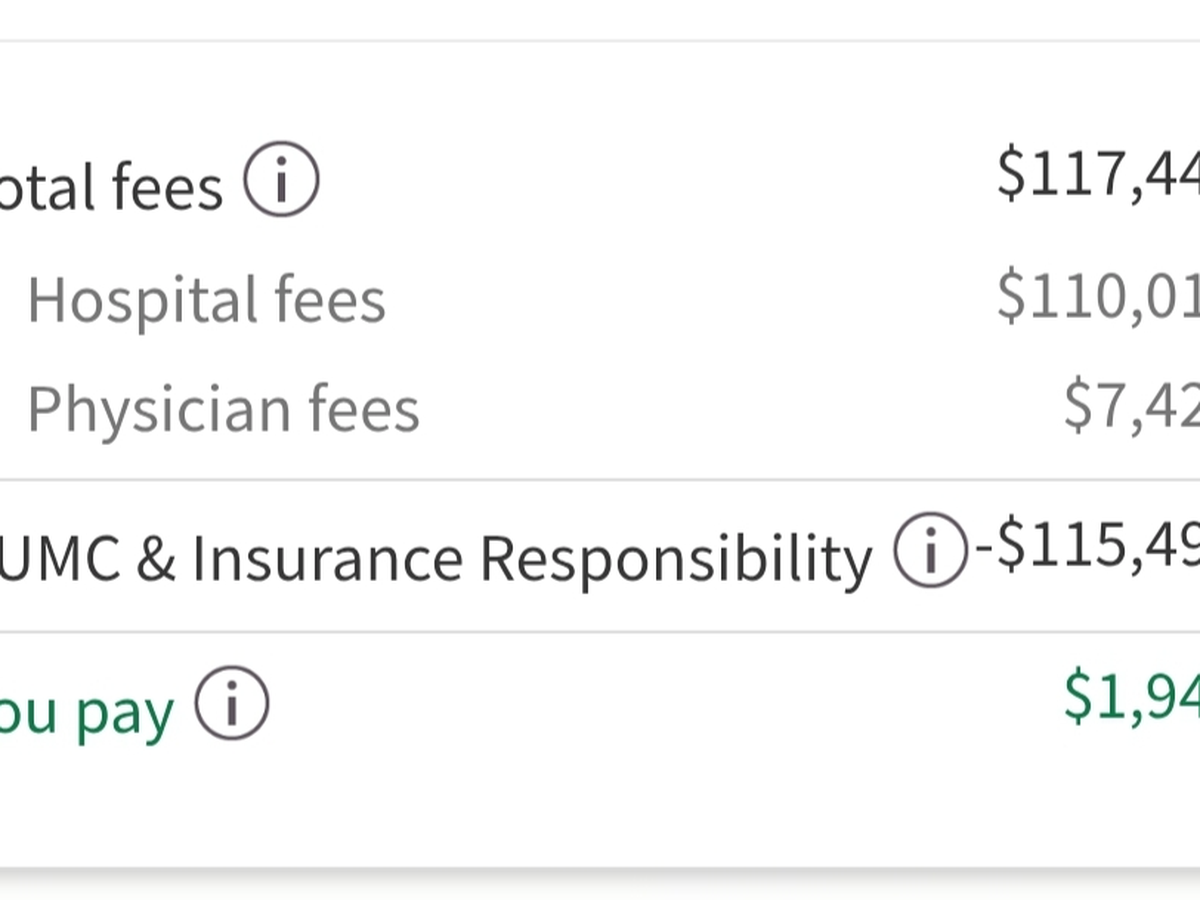Click blank space between Physician fees and its amount

coord(740,408)
